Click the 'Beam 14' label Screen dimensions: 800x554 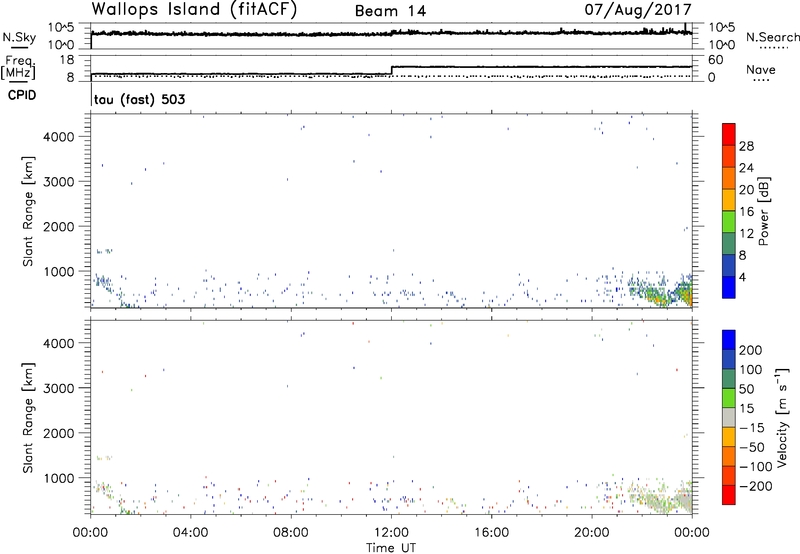390,11
